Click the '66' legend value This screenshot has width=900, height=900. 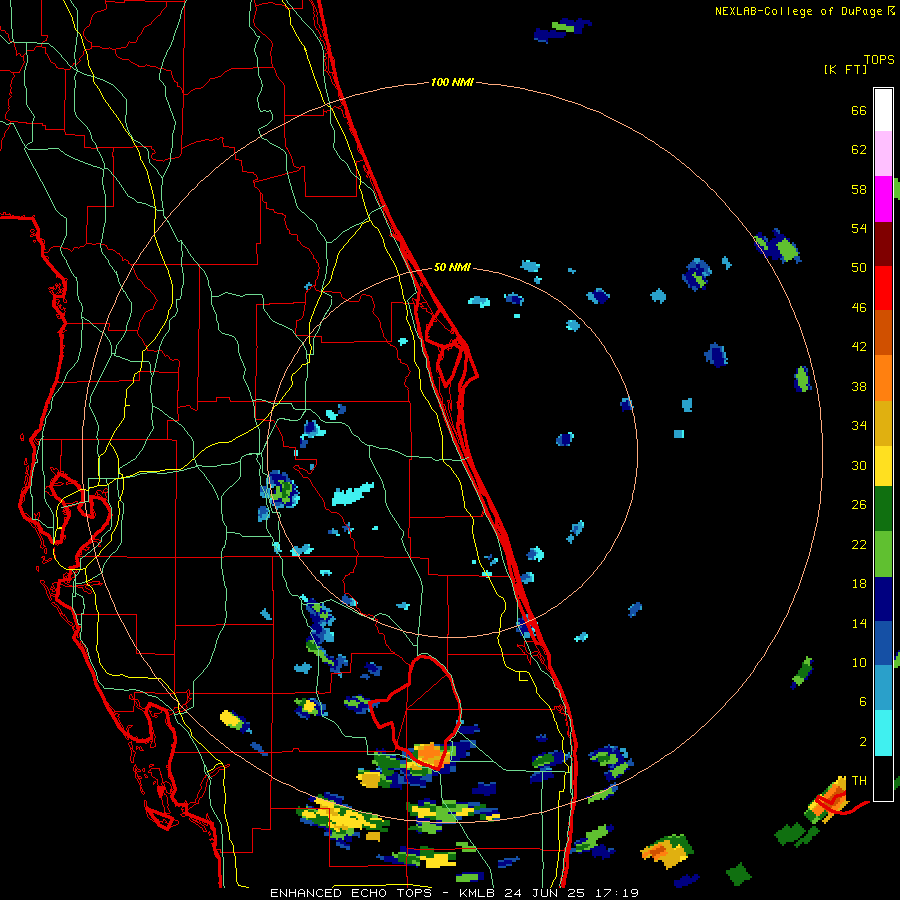click(859, 110)
